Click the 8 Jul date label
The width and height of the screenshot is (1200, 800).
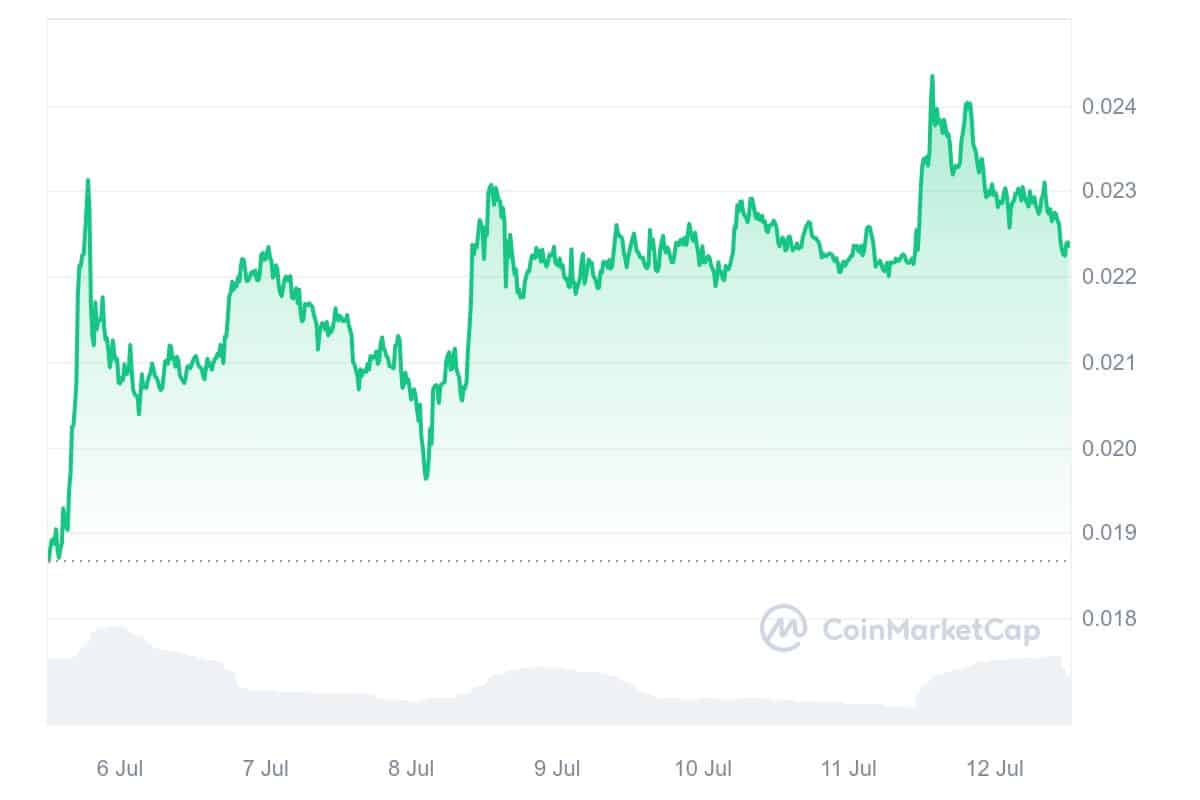pos(412,768)
